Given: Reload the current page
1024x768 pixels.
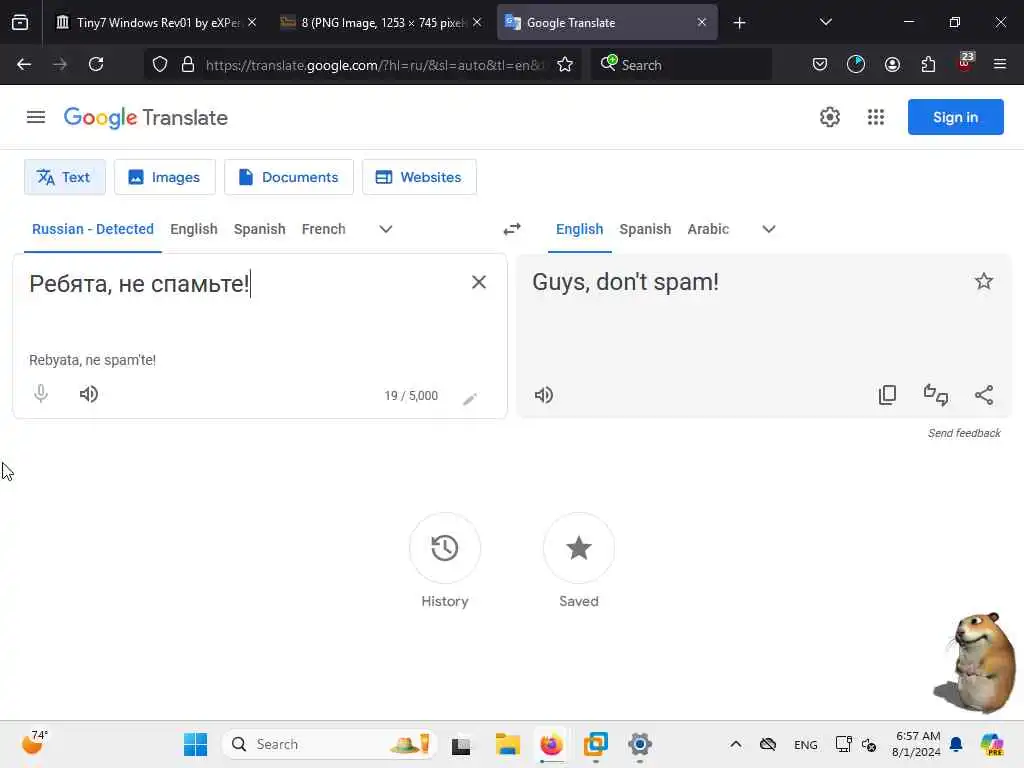Looking at the screenshot, I should coord(96,65).
